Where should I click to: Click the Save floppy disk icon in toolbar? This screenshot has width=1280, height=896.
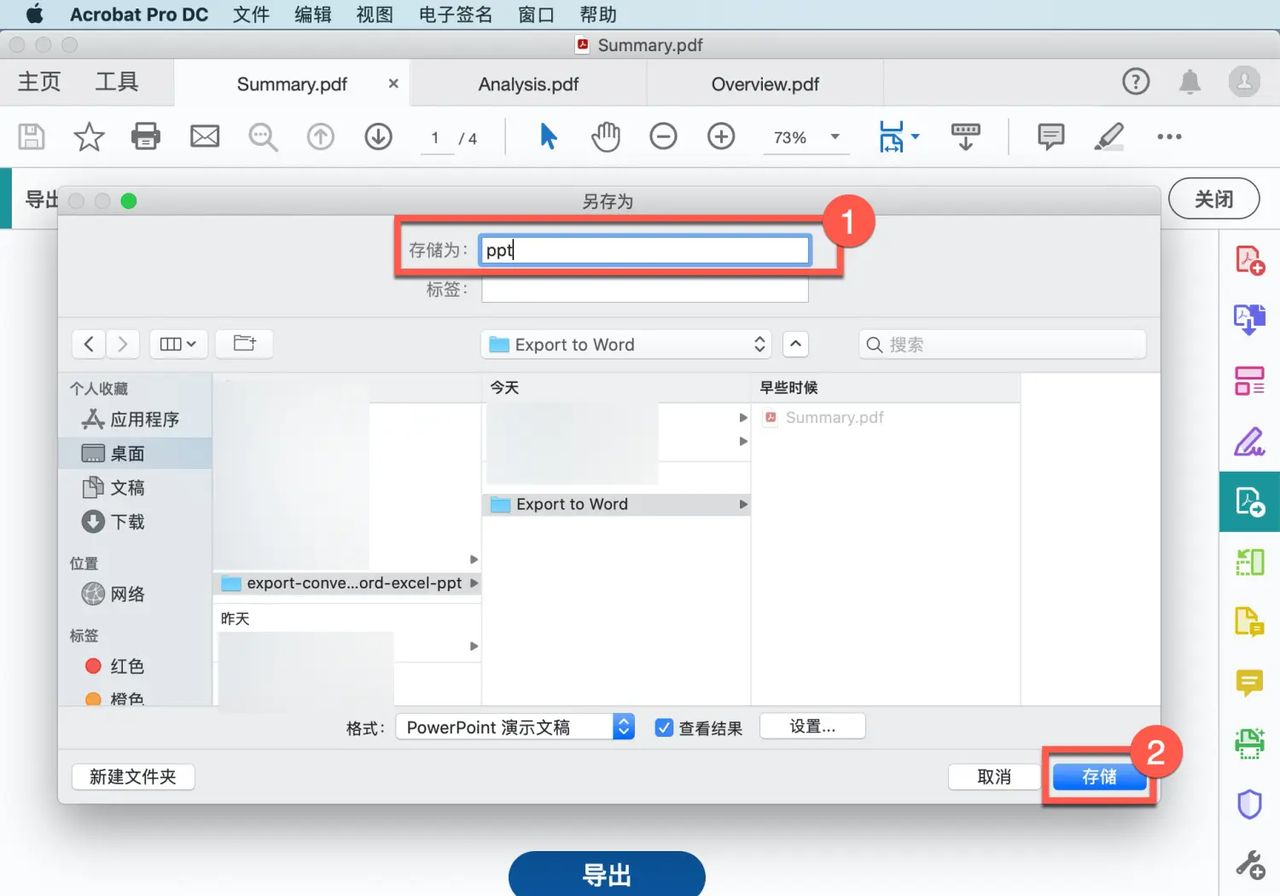coord(32,137)
